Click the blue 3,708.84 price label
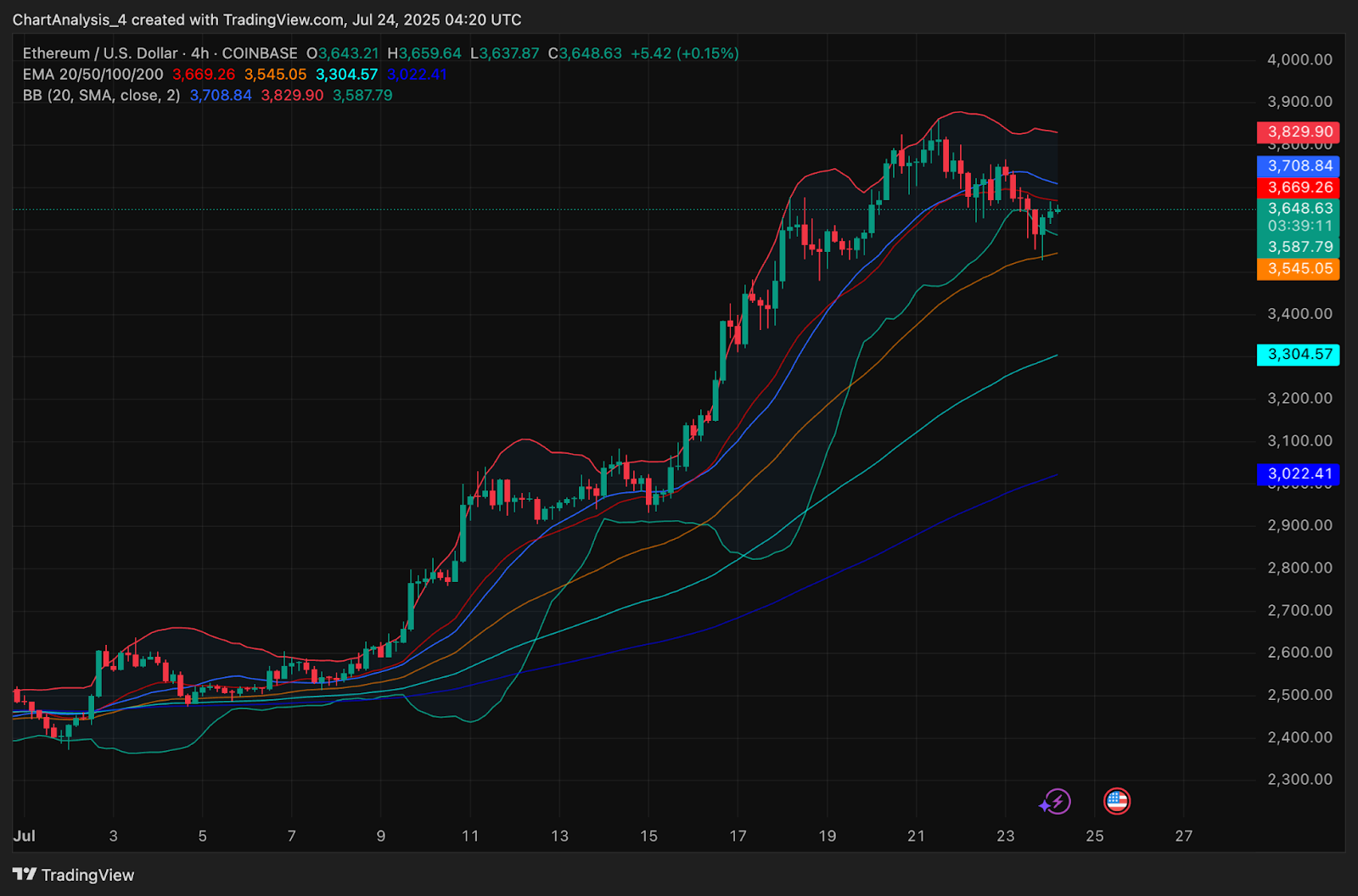The image size is (1358, 896). pos(1299,166)
